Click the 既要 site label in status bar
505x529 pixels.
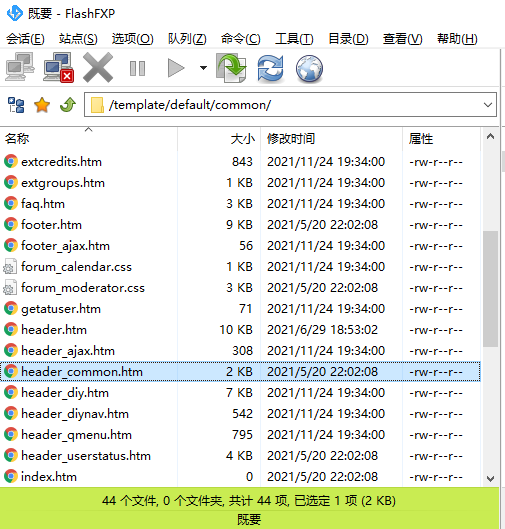[x=249, y=519]
